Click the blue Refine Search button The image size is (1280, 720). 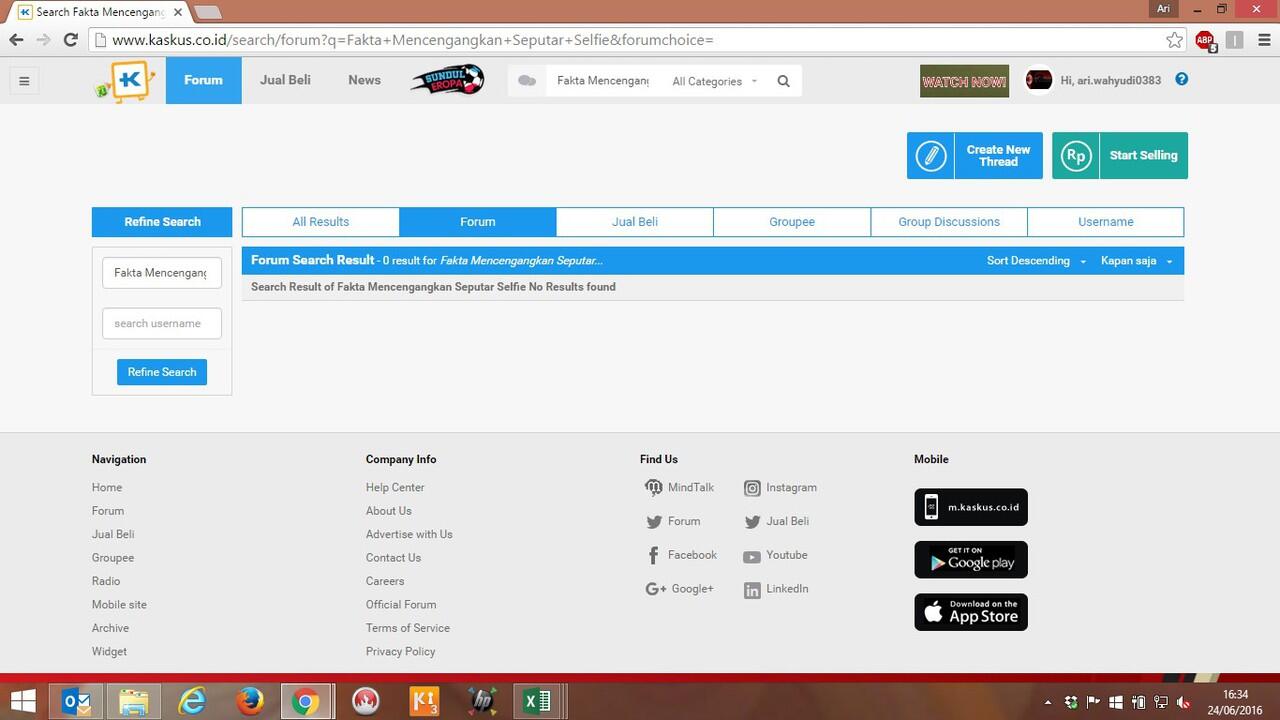click(x=162, y=372)
